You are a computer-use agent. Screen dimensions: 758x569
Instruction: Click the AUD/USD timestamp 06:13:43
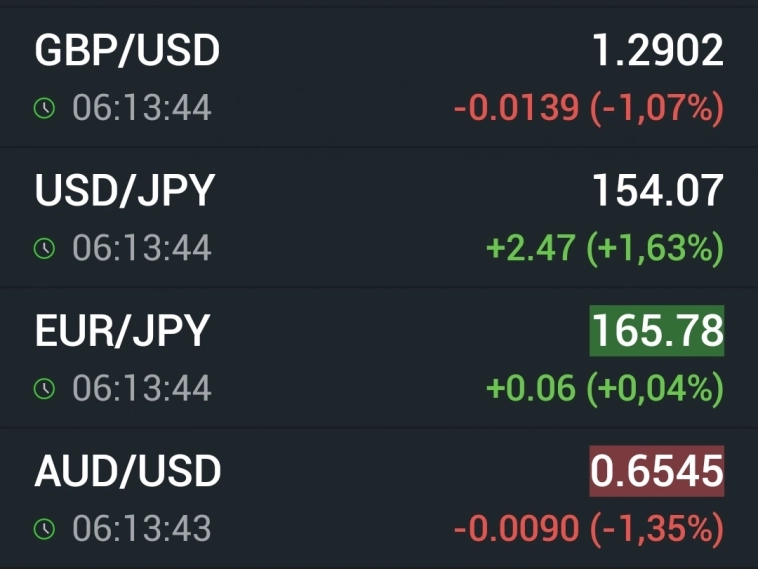(x=142, y=528)
